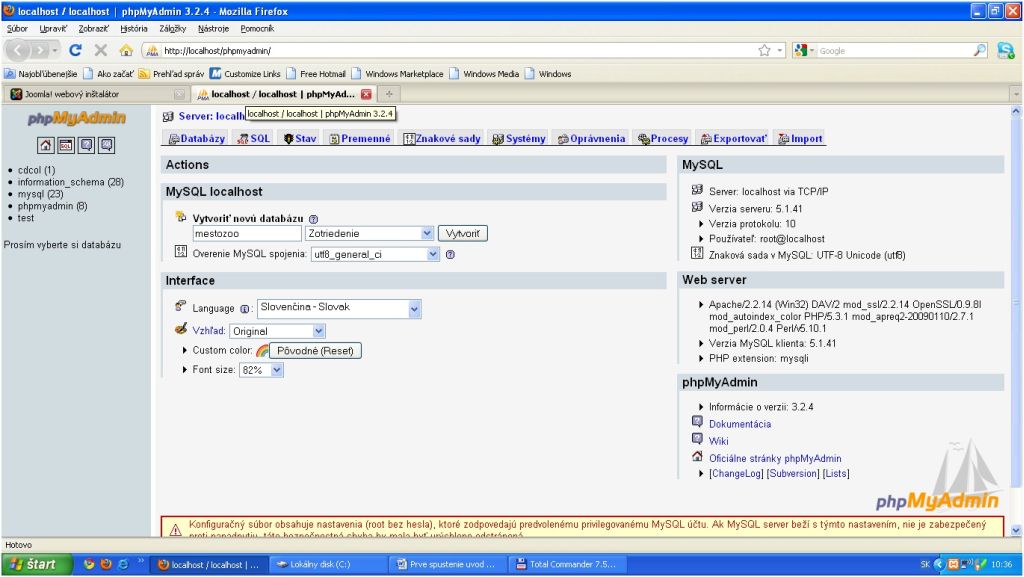Click help icon next to connection collation
This screenshot has width=1024, height=577.
450,255
